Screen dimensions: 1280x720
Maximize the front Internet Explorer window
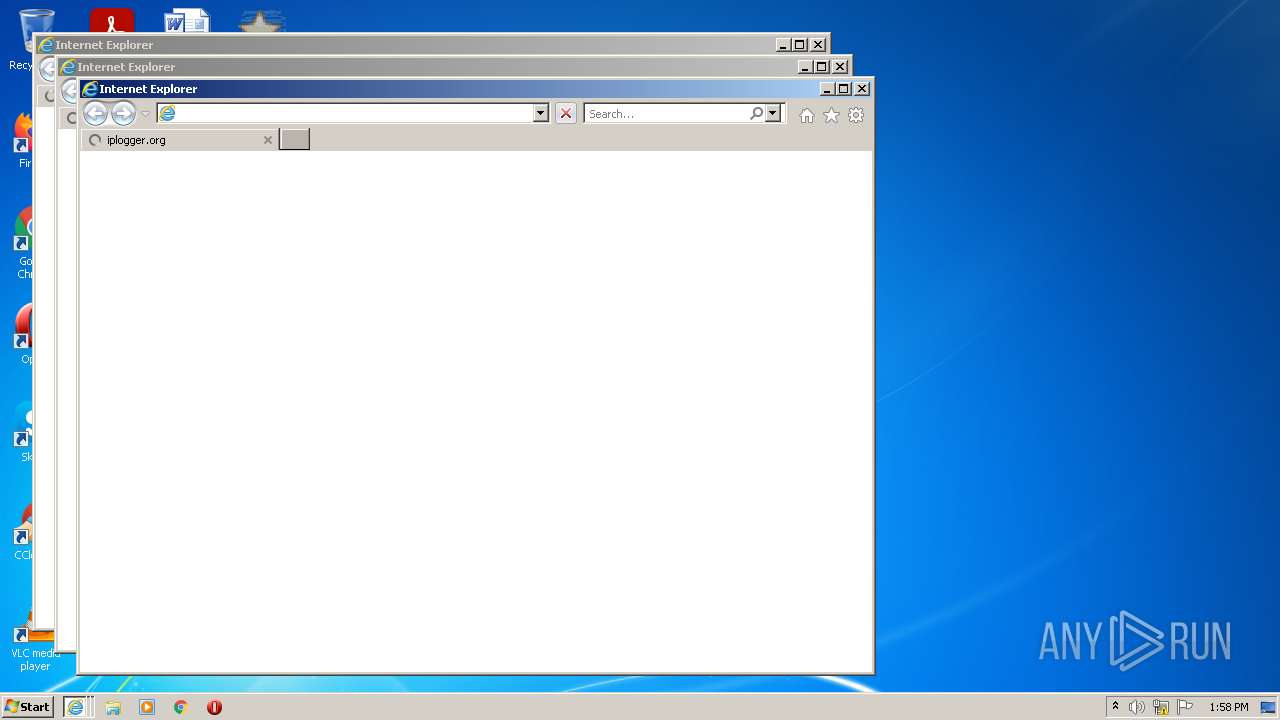tap(843, 89)
